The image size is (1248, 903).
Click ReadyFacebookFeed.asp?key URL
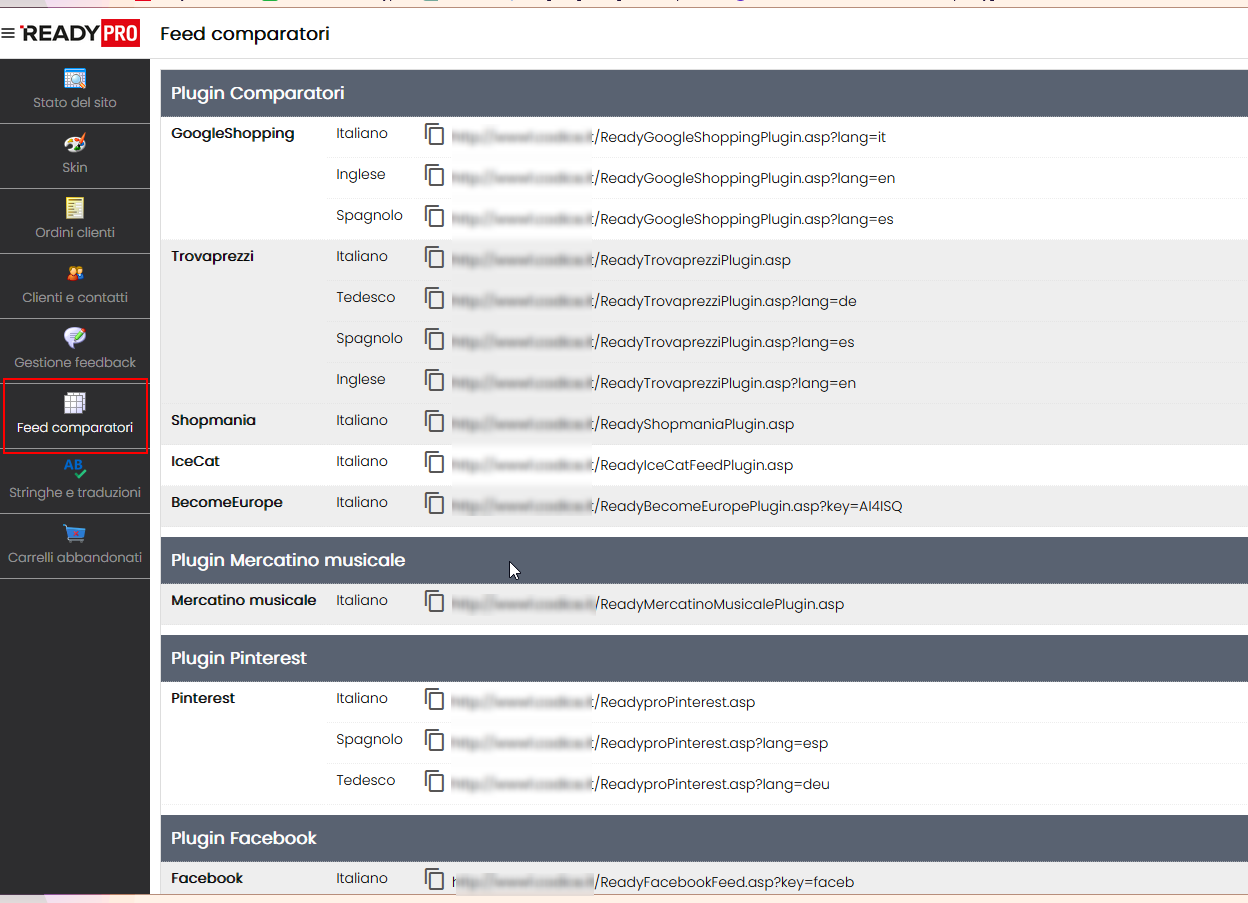coord(653,883)
